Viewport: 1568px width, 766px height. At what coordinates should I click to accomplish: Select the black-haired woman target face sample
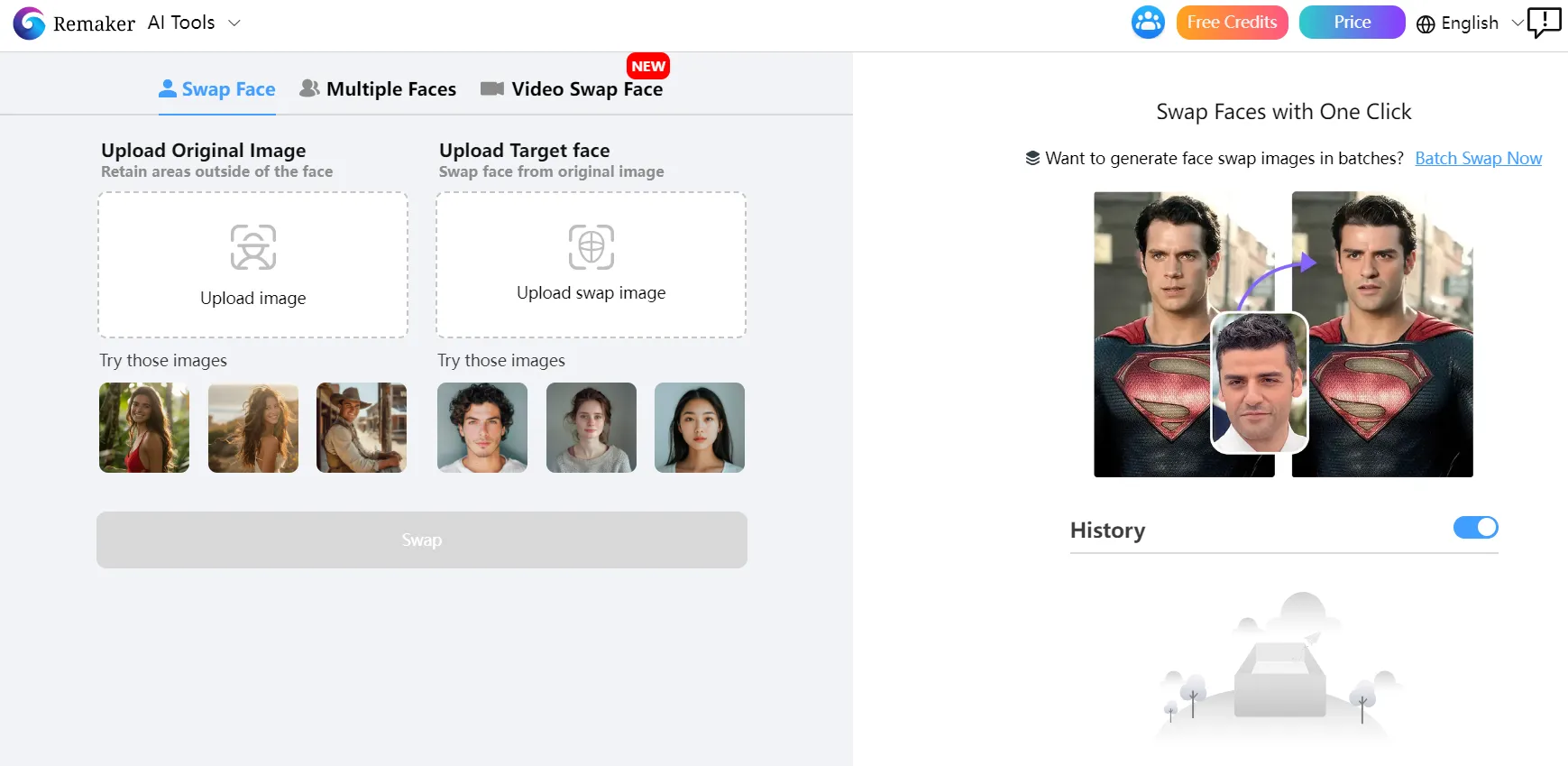tap(700, 428)
